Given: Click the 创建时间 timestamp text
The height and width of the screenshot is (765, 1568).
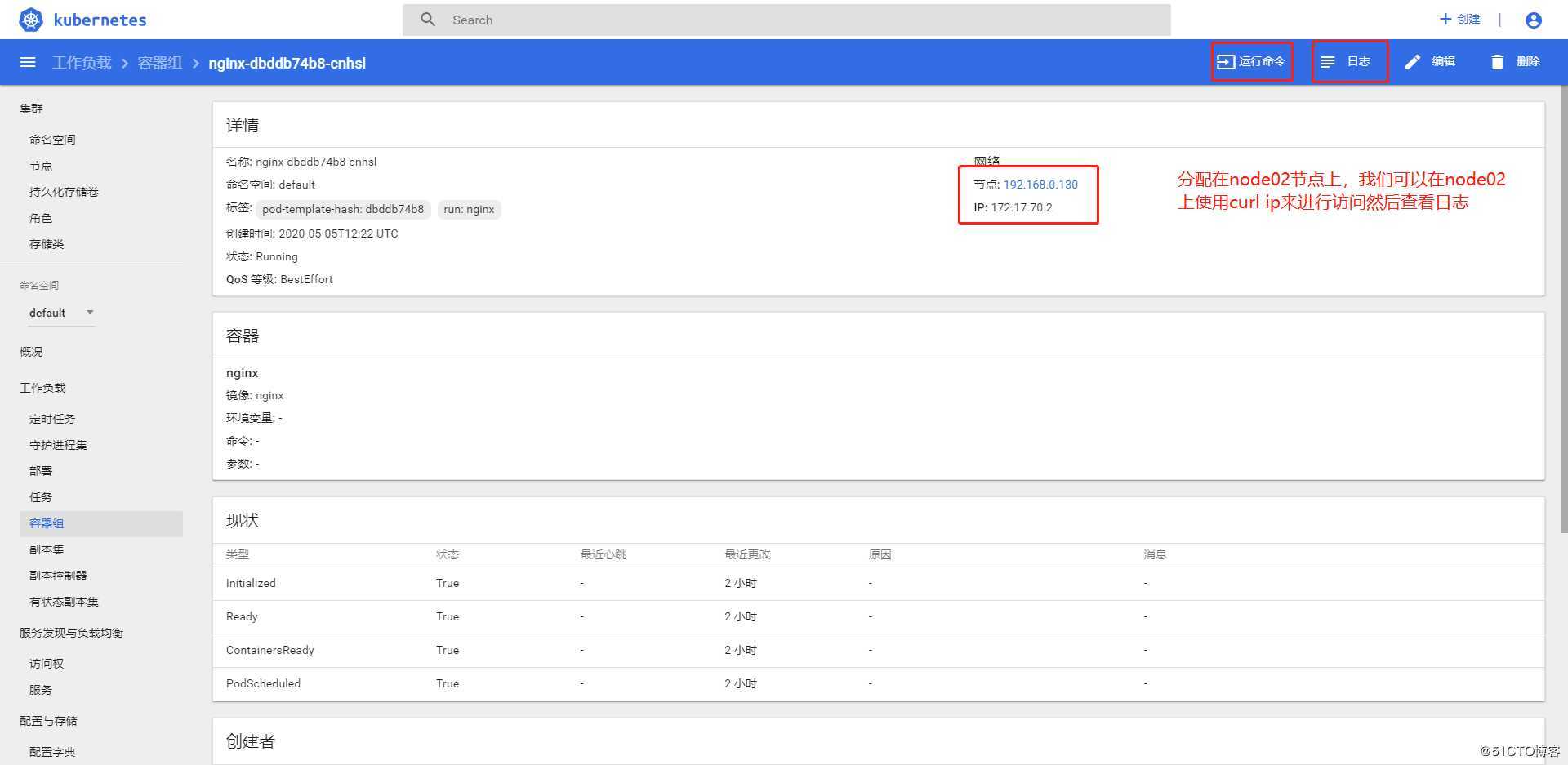Looking at the screenshot, I should tap(312, 234).
